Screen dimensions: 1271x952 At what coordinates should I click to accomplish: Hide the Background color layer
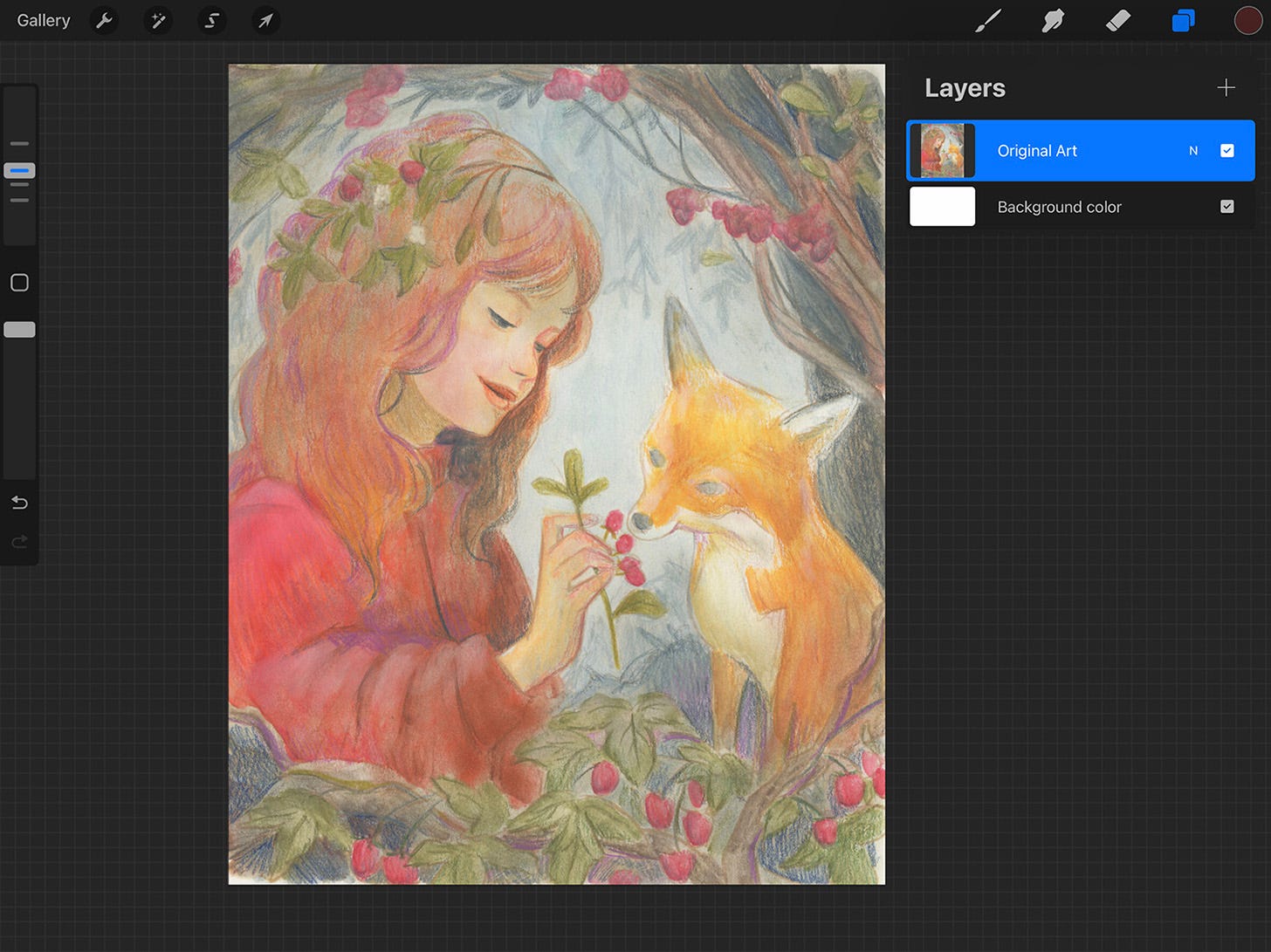pos(1226,207)
